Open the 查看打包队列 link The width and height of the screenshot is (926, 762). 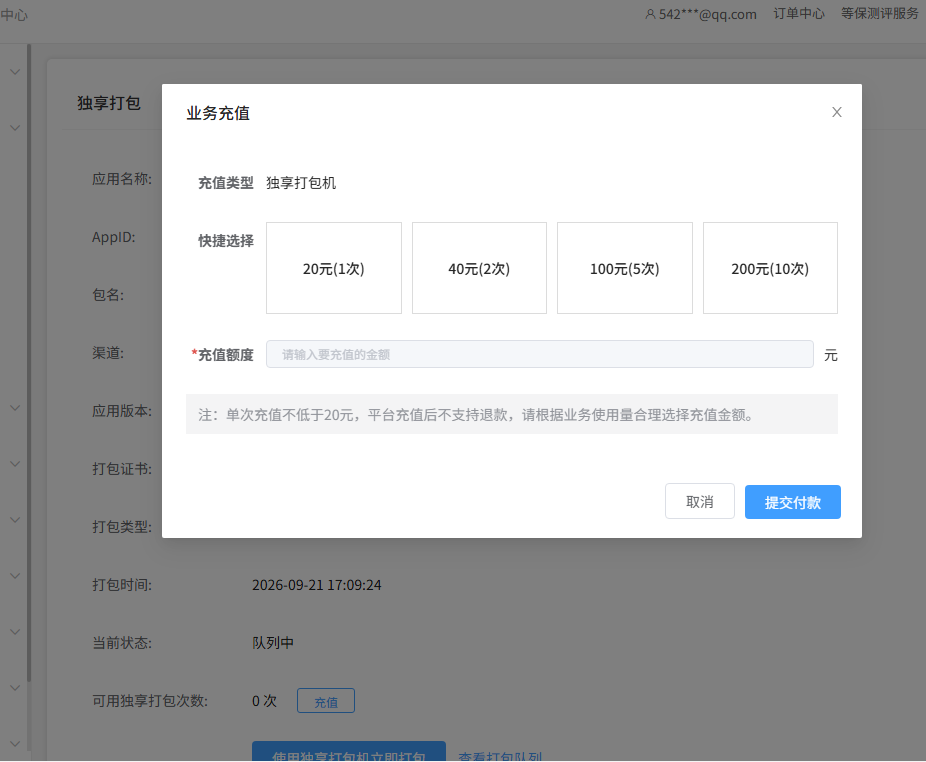[x=500, y=756]
